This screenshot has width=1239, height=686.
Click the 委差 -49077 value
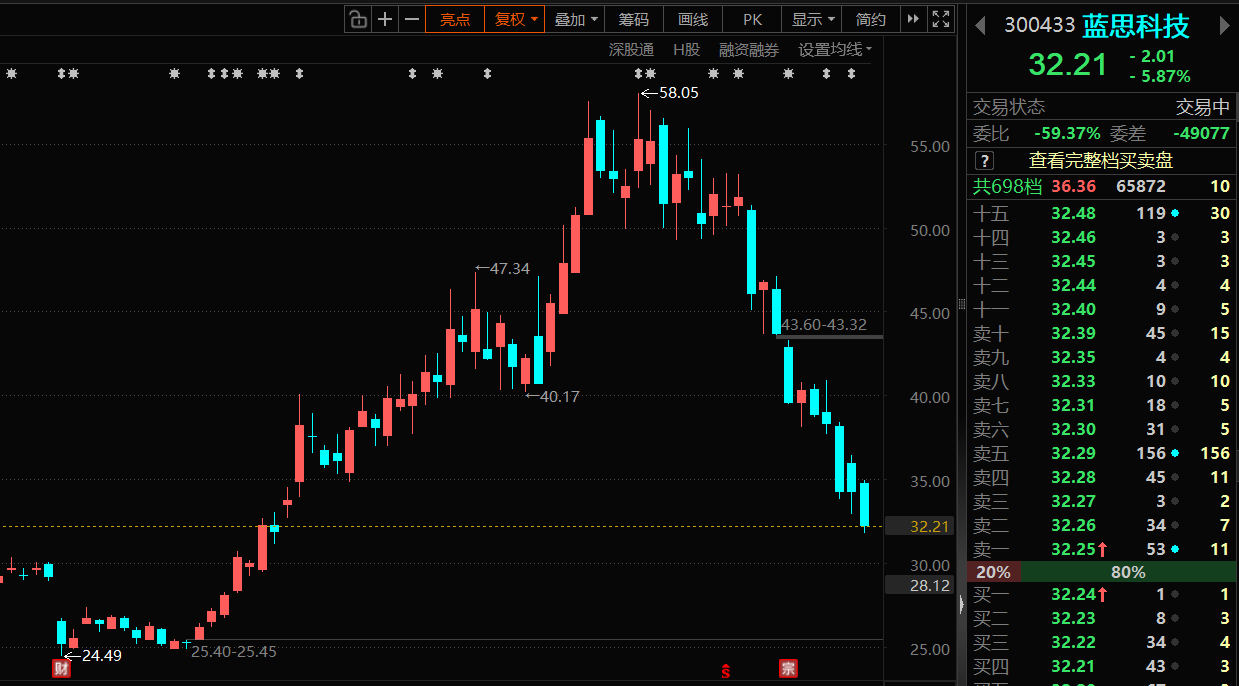point(1201,133)
